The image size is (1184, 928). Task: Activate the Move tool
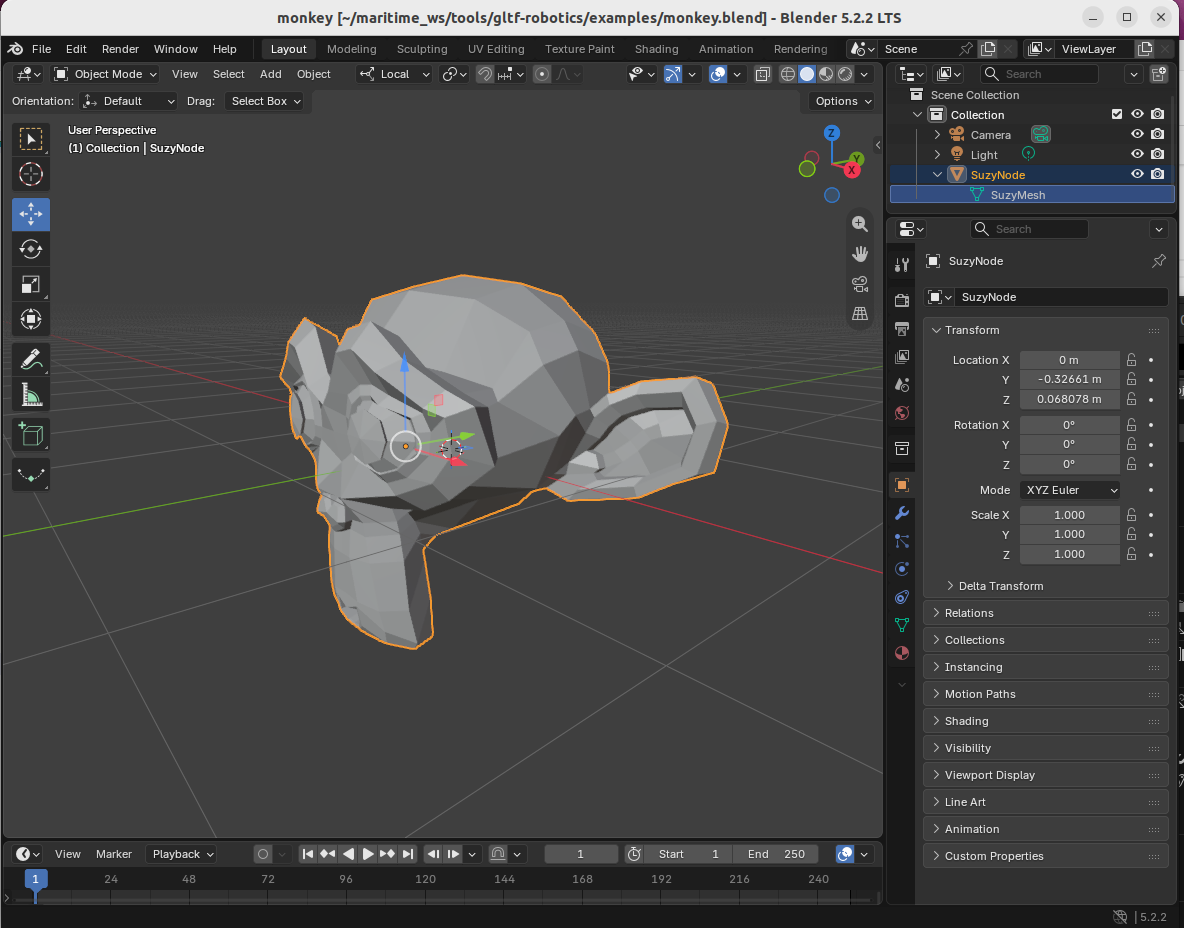click(31, 214)
